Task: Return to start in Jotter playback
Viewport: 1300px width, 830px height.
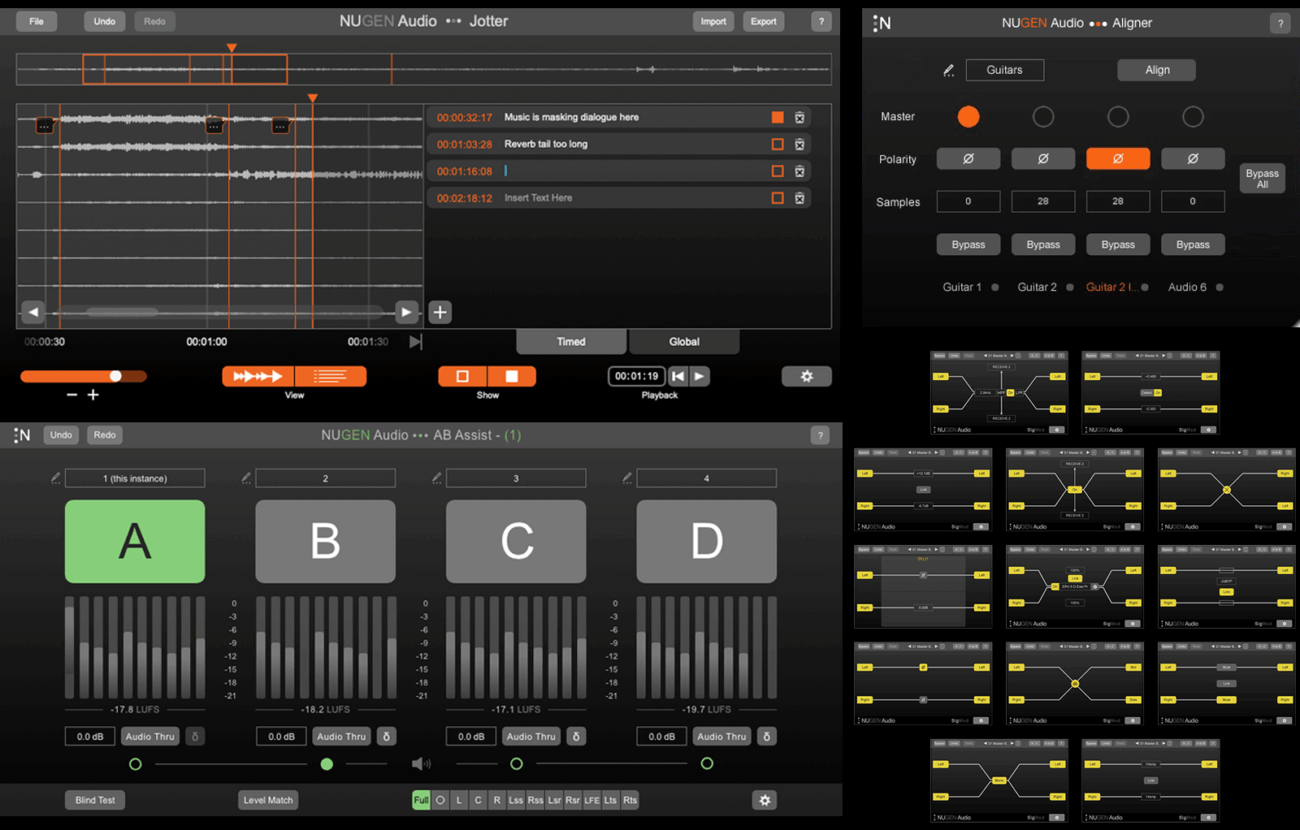Action: tap(678, 376)
